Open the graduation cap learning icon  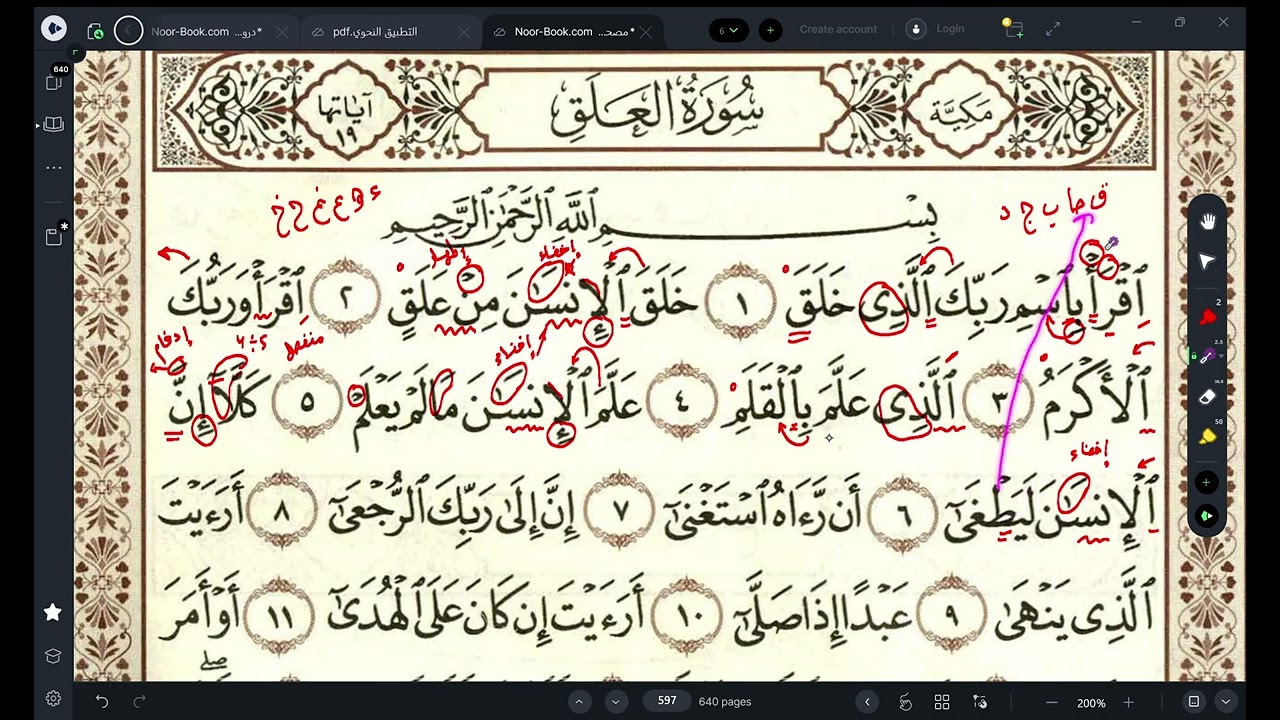tap(53, 656)
